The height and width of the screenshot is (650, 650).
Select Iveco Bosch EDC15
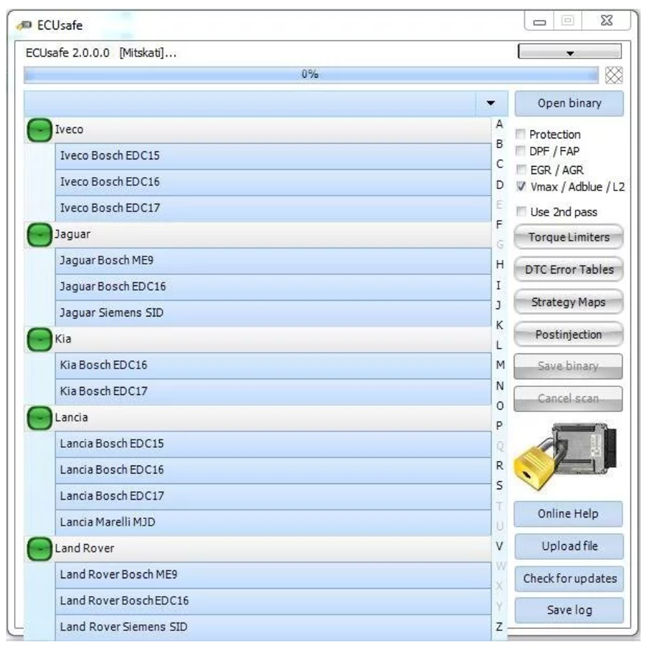tap(273, 156)
